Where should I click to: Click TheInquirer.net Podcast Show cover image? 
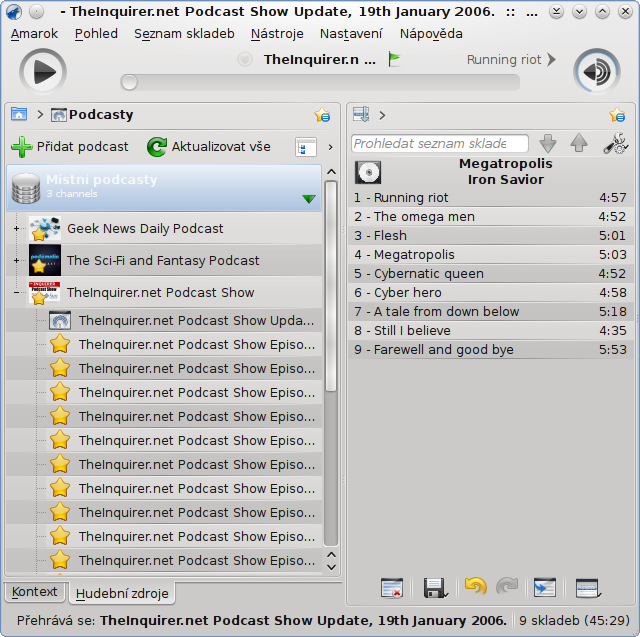[x=44, y=293]
